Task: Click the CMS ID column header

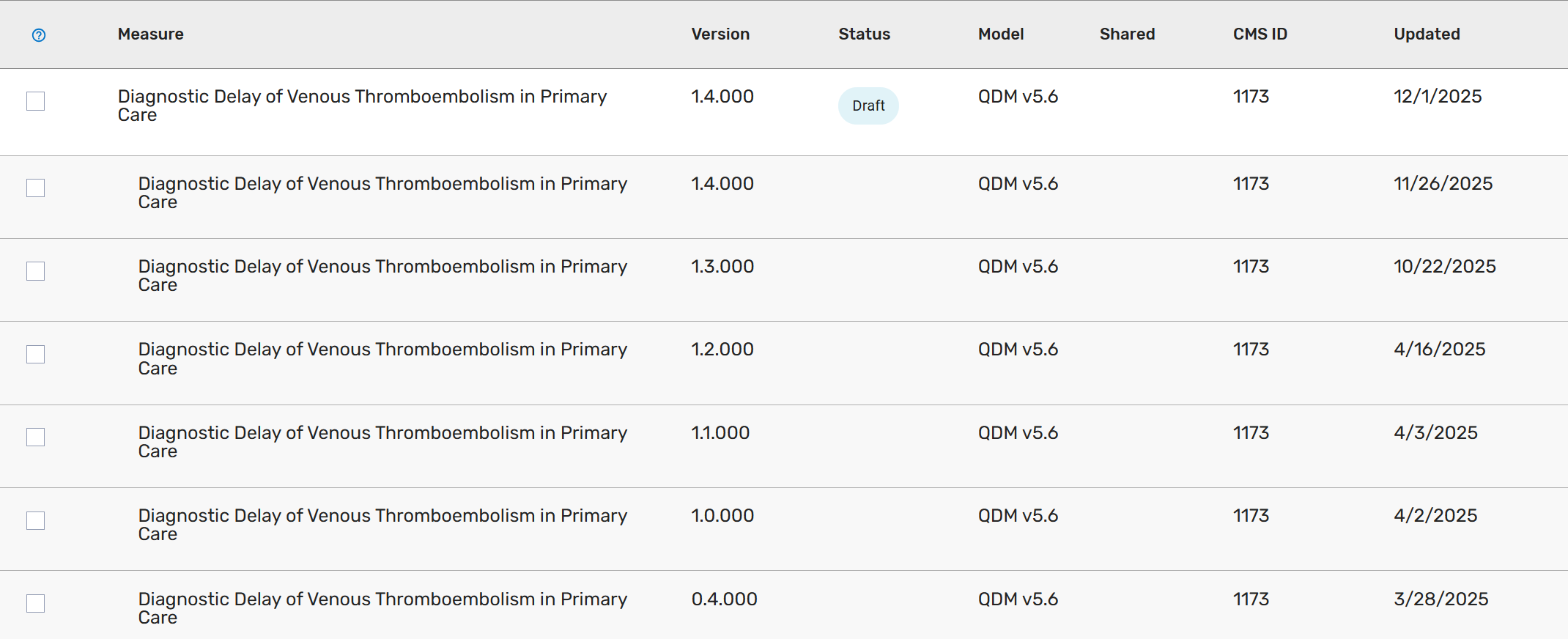Action: (1260, 34)
